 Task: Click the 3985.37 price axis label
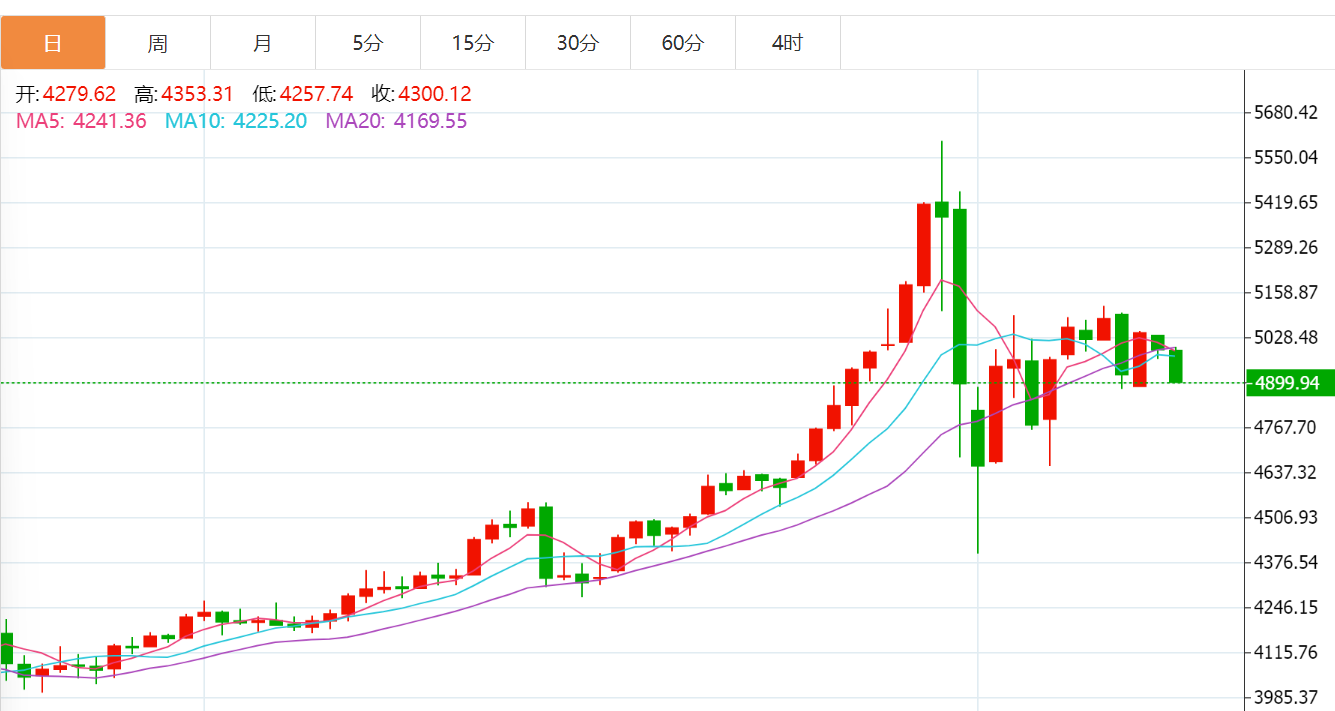[x=1286, y=697]
